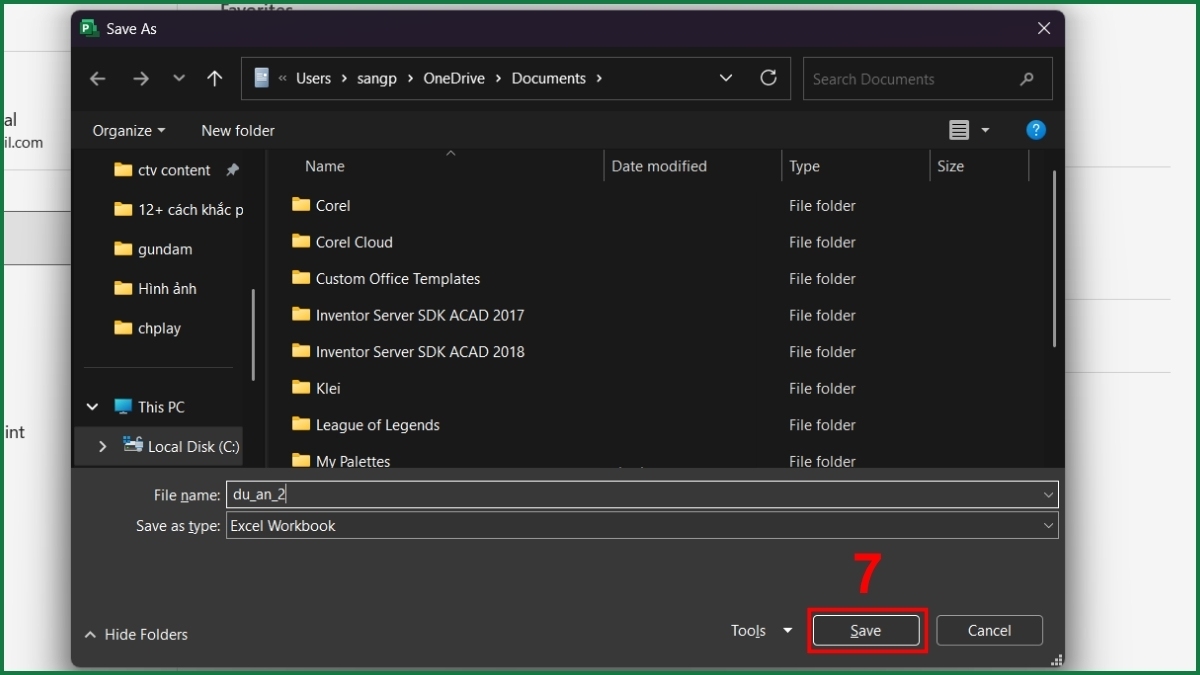Click the search magnifier in Search Documents
The width and height of the screenshot is (1200, 675).
(1028, 78)
